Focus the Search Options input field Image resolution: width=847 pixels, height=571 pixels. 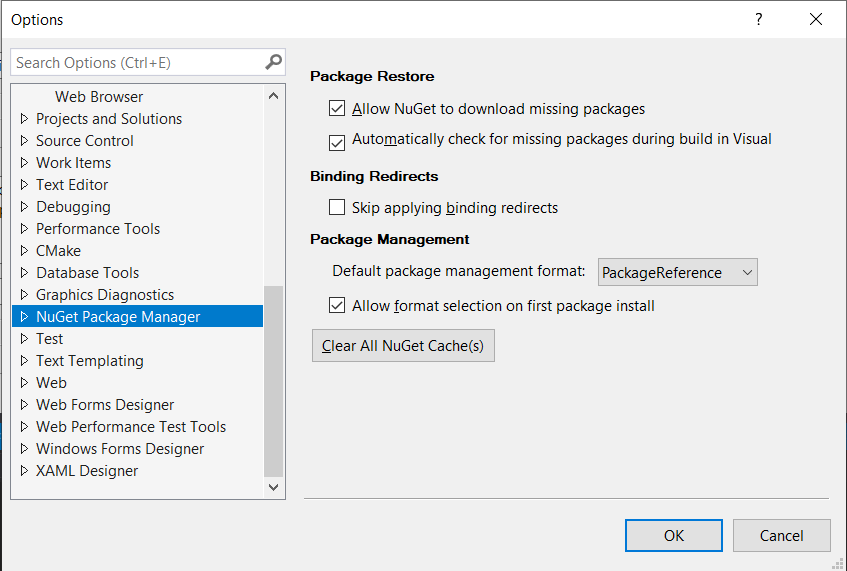point(139,63)
